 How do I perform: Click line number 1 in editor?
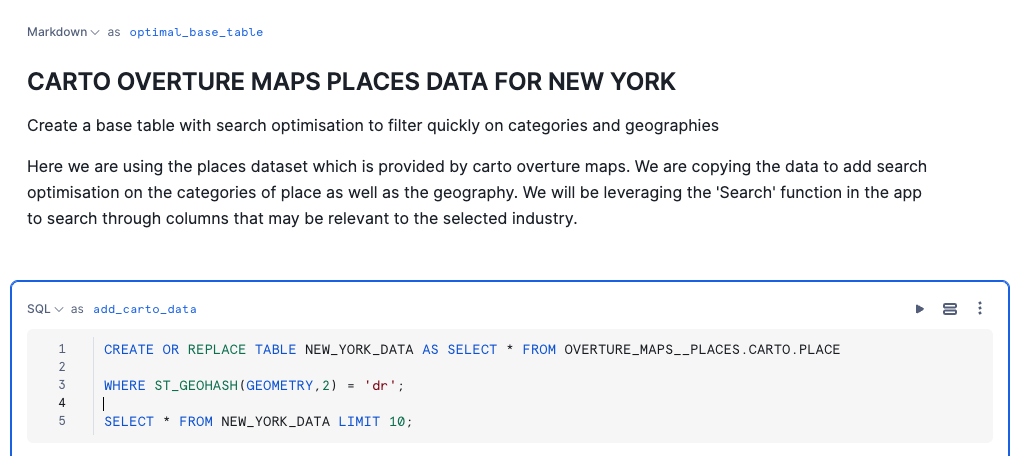pos(62,349)
